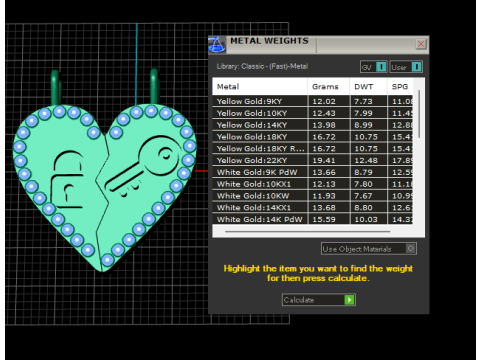Click the 12.02 grams value
The height and width of the screenshot is (360, 480).
(324, 102)
